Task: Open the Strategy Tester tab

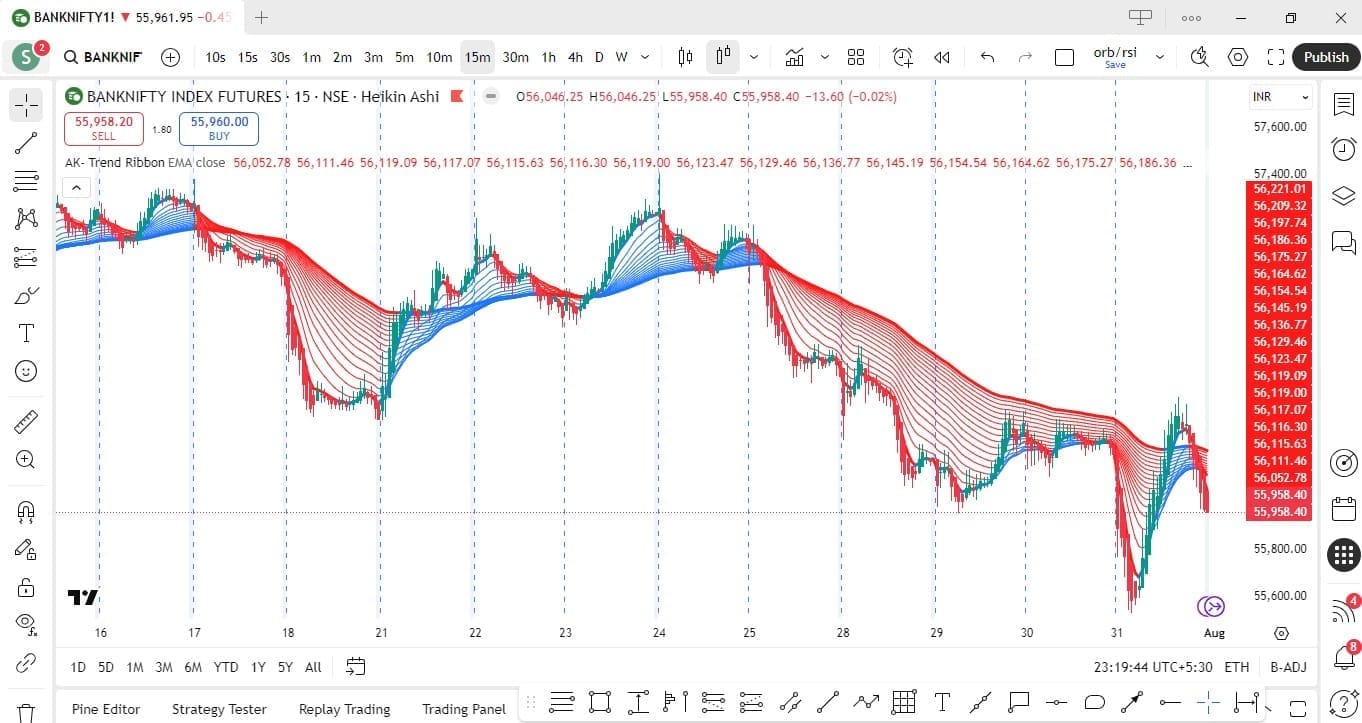Action: click(x=219, y=709)
